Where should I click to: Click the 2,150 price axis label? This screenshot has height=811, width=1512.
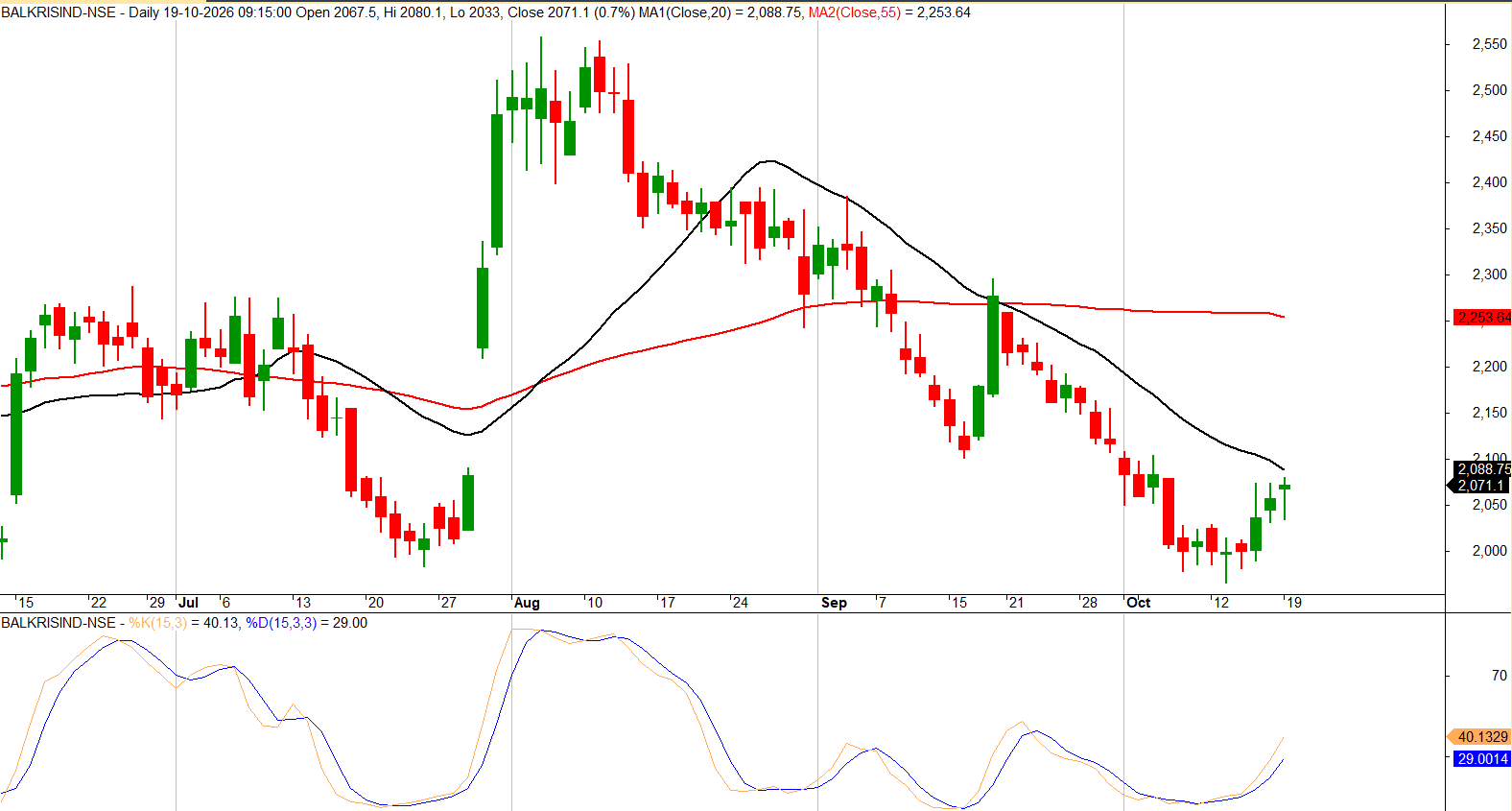(1489, 413)
